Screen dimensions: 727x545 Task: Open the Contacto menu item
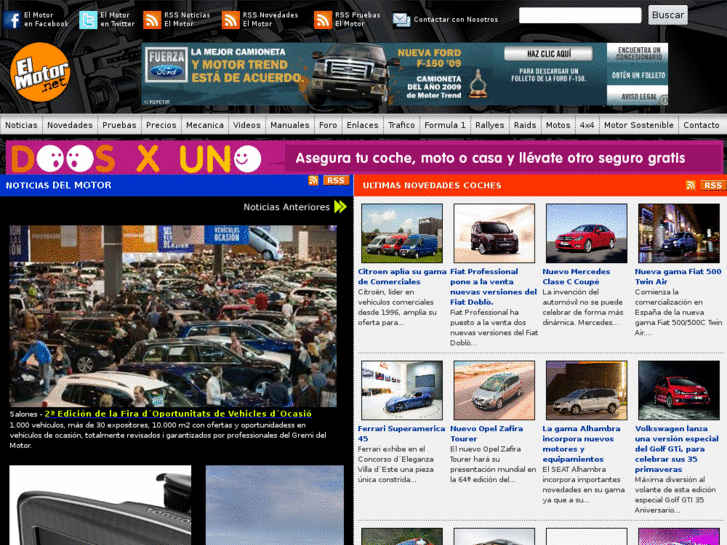pos(701,125)
